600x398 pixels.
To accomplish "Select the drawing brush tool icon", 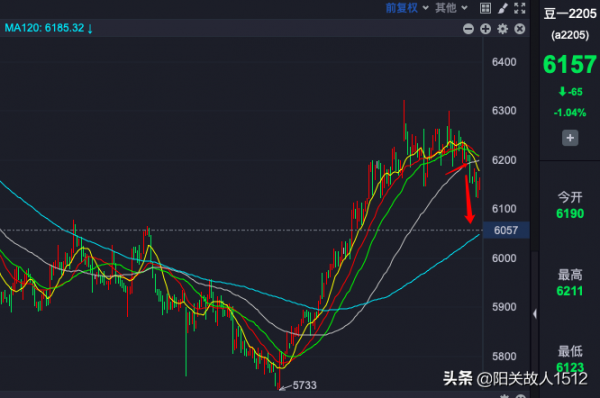I will pyautogui.click(x=503, y=8).
